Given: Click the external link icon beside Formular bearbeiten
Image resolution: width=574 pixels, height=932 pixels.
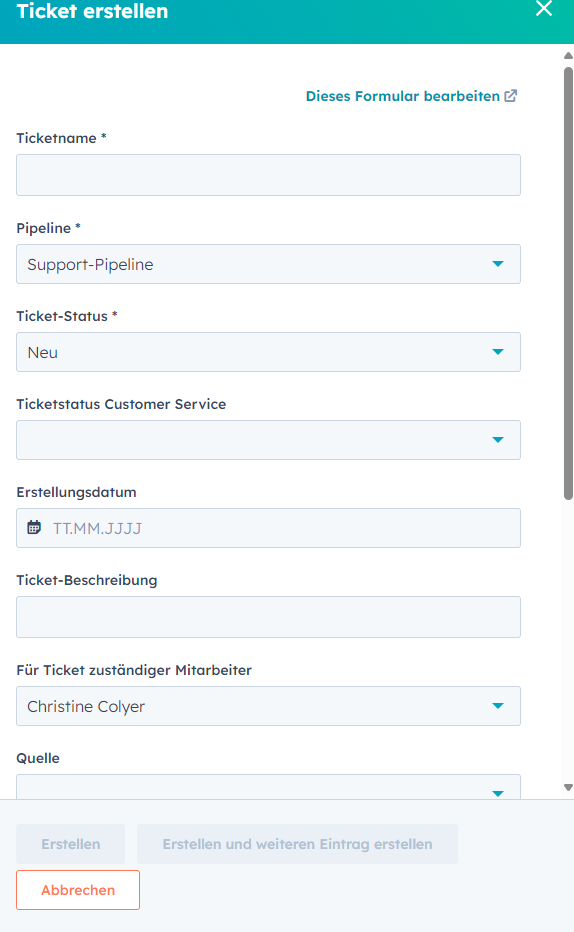Looking at the screenshot, I should pos(511,96).
